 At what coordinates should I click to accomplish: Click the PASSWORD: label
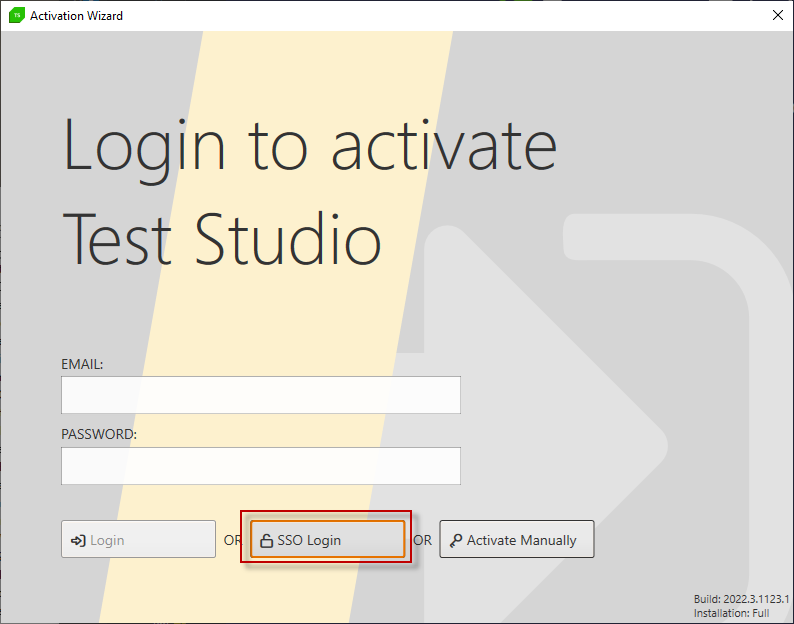click(99, 434)
